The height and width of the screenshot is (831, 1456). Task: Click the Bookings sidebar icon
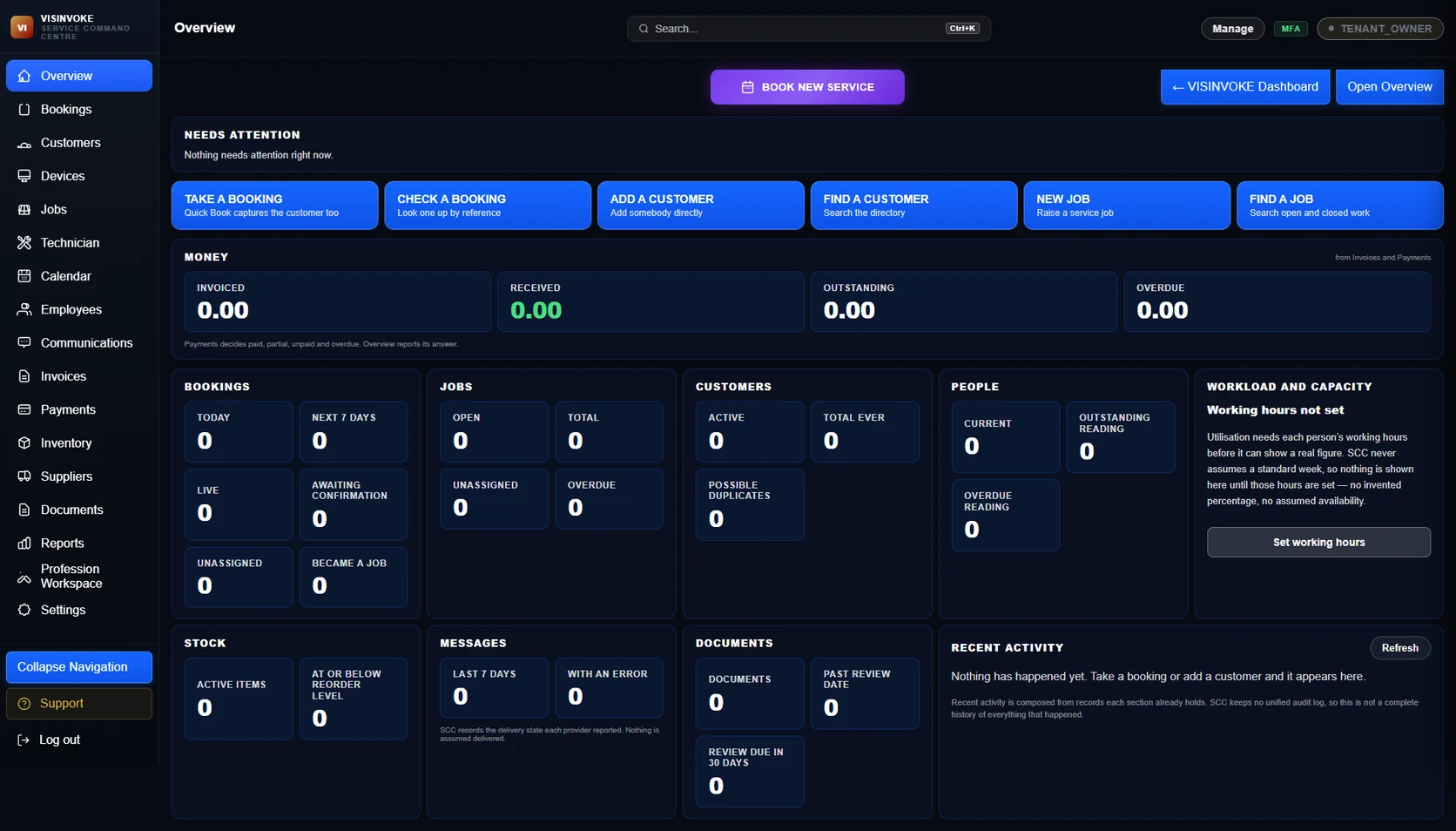click(24, 109)
